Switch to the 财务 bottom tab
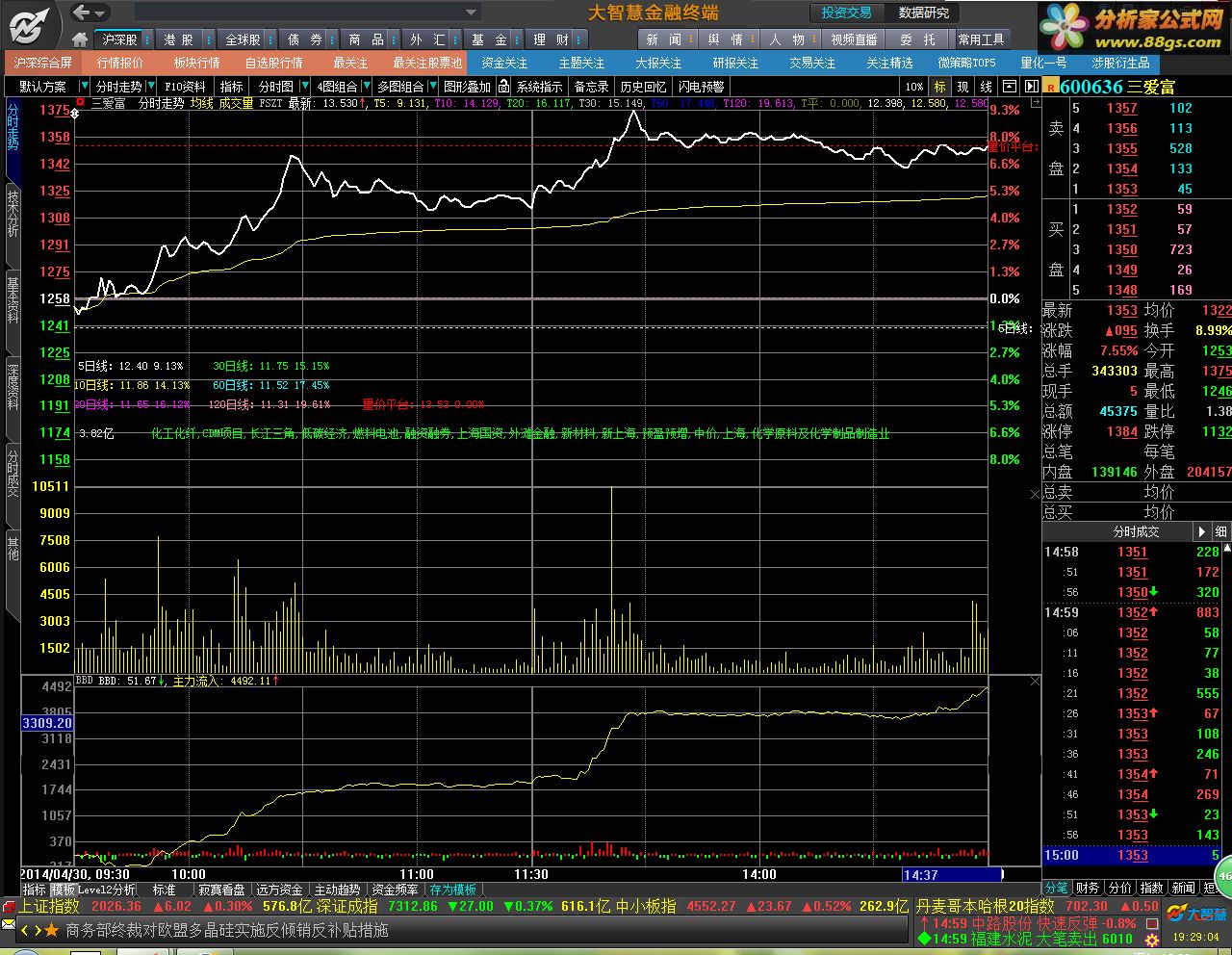This screenshot has height=955, width=1232. tap(1088, 888)
